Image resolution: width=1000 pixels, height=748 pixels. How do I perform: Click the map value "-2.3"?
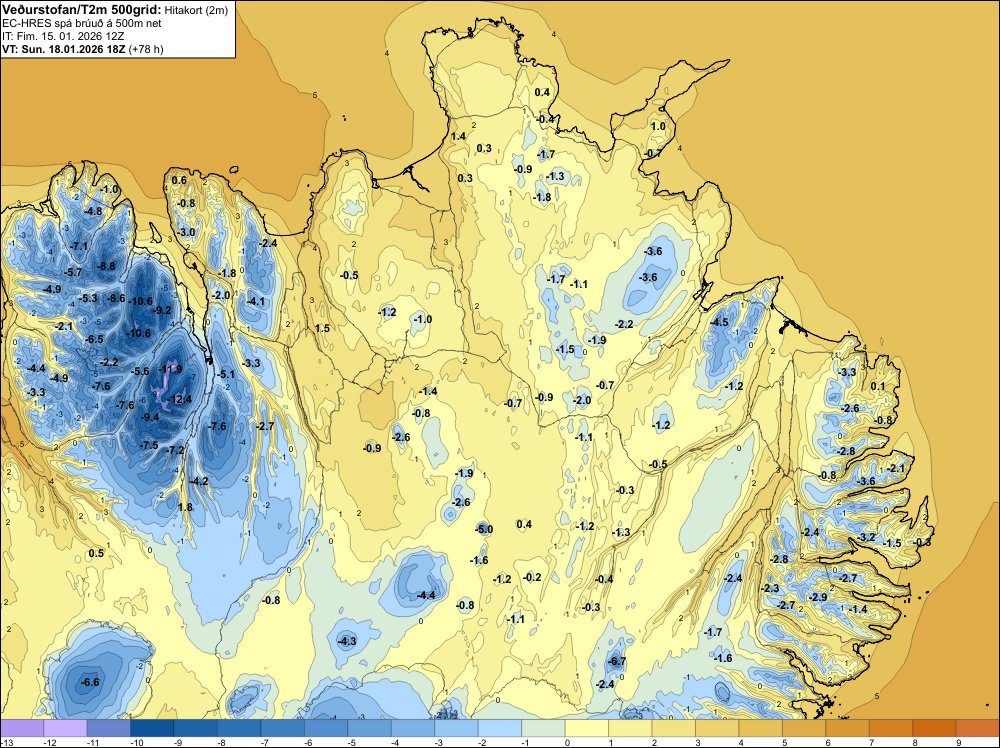(770, 588)
